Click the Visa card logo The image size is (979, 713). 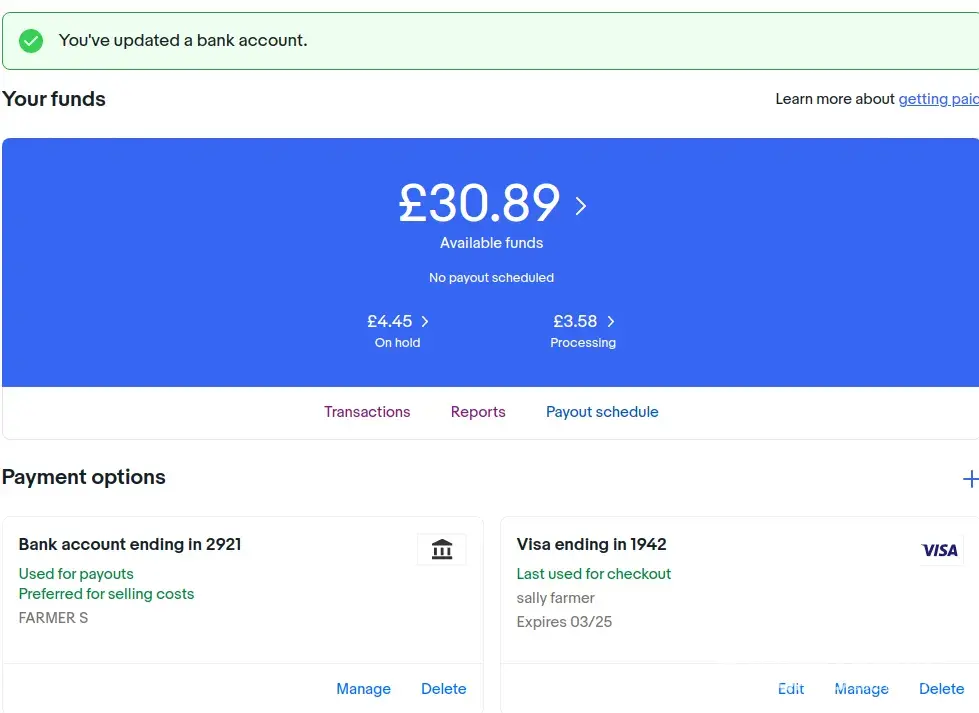click(x=939, y=550)
